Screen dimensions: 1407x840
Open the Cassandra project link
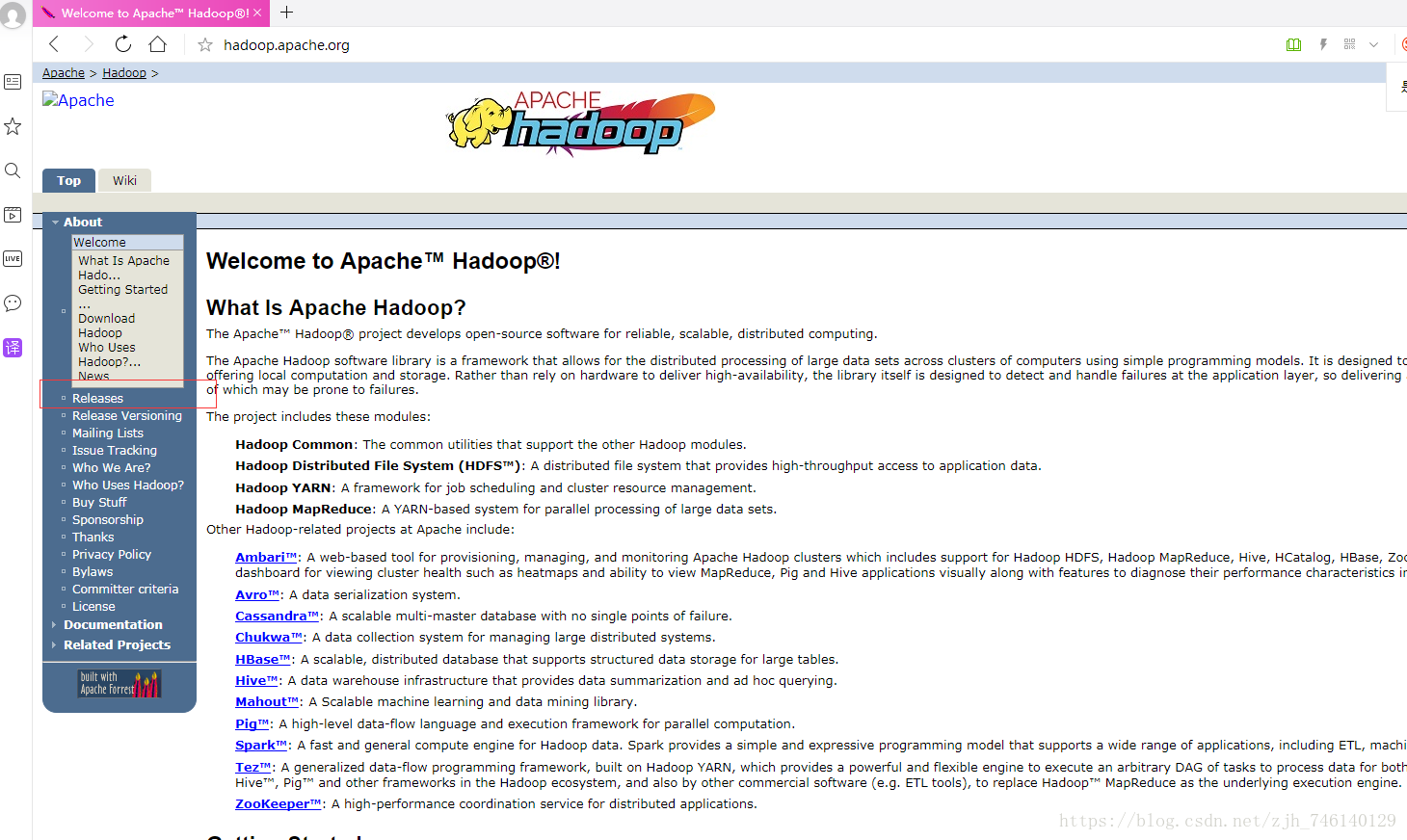pyautogui.click(x=278, y=616)
